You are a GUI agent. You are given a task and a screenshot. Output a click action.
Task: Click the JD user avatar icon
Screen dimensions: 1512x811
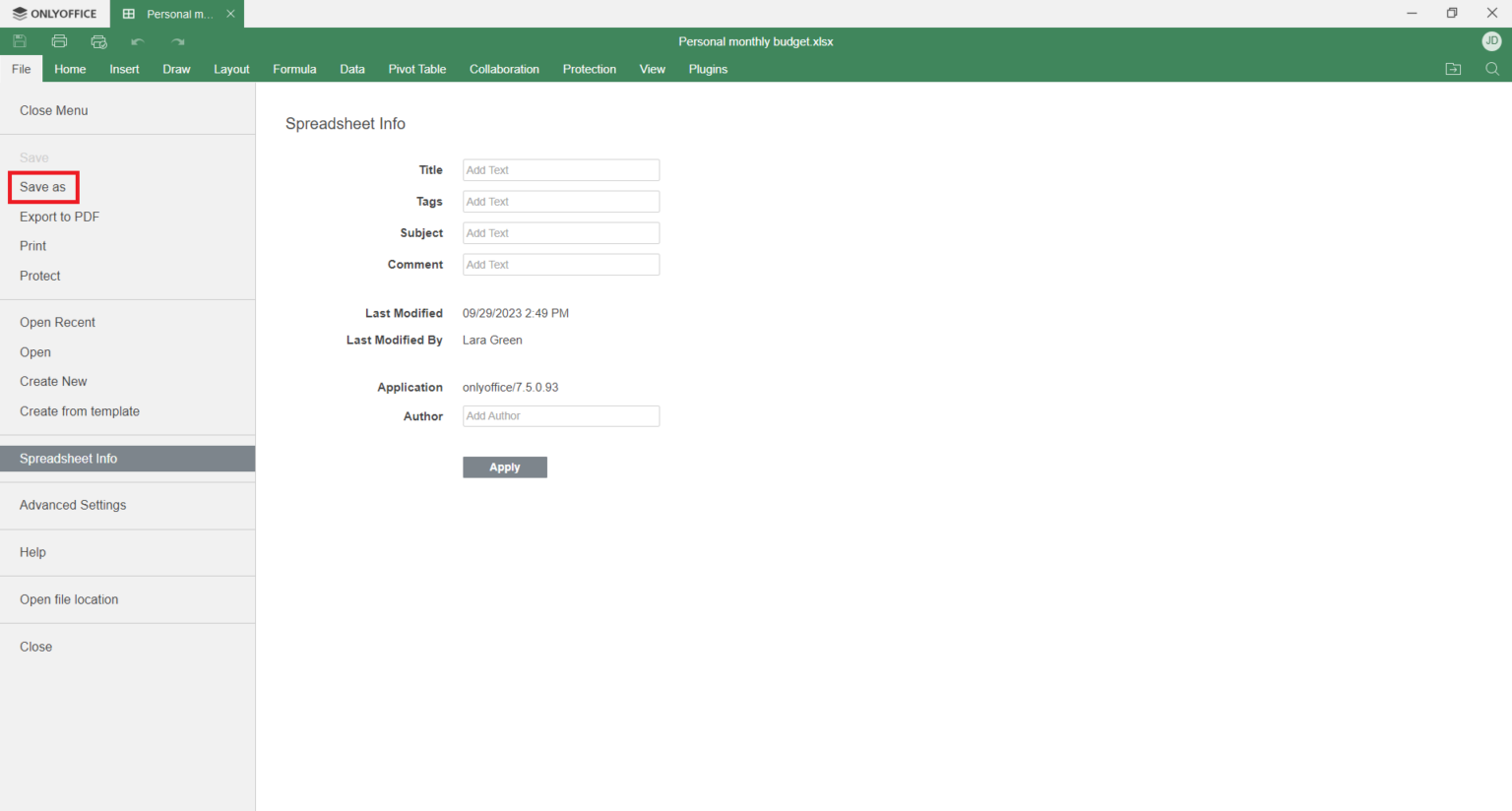[1491, 41]
